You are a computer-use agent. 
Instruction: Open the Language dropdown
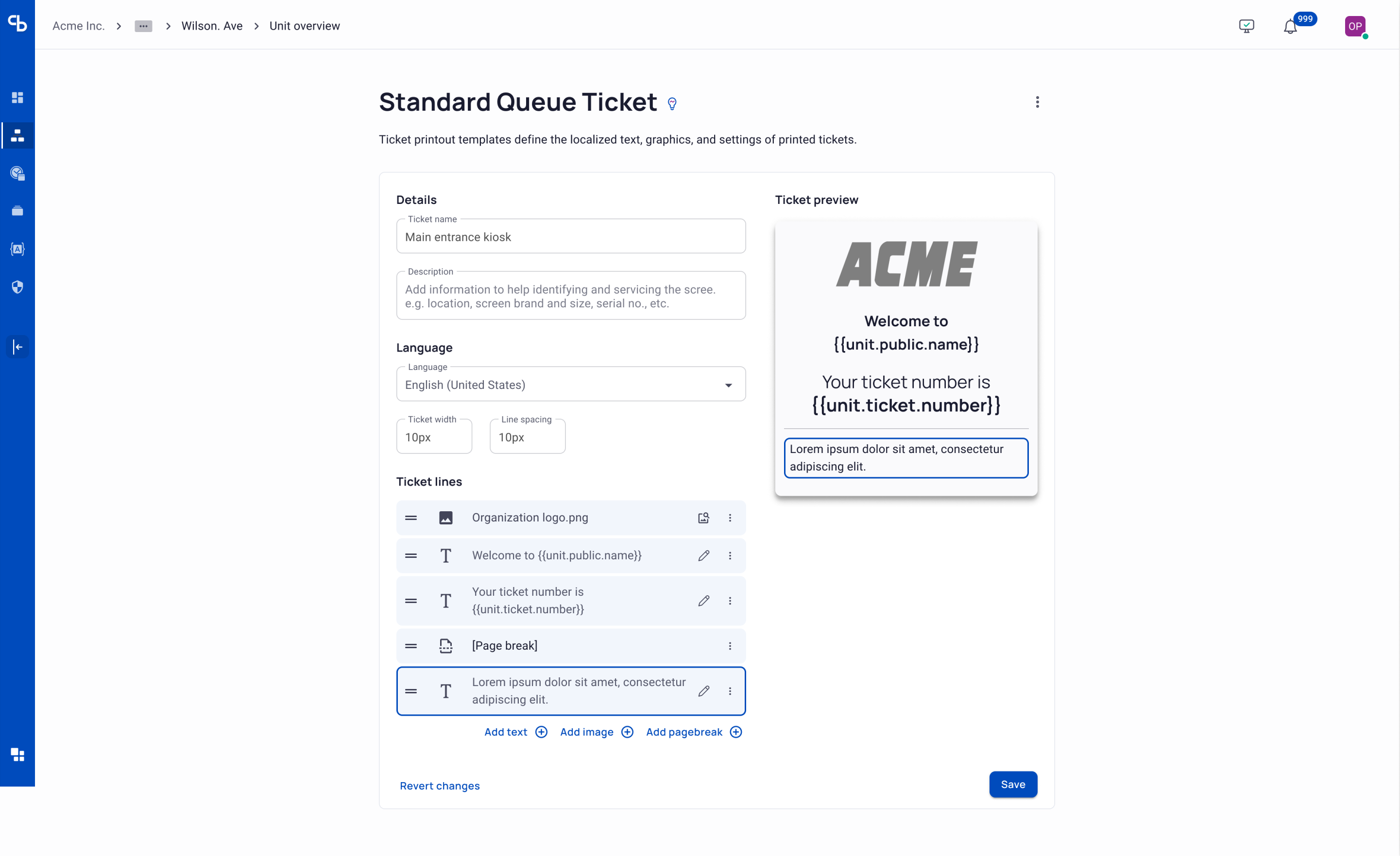[570, 385]
